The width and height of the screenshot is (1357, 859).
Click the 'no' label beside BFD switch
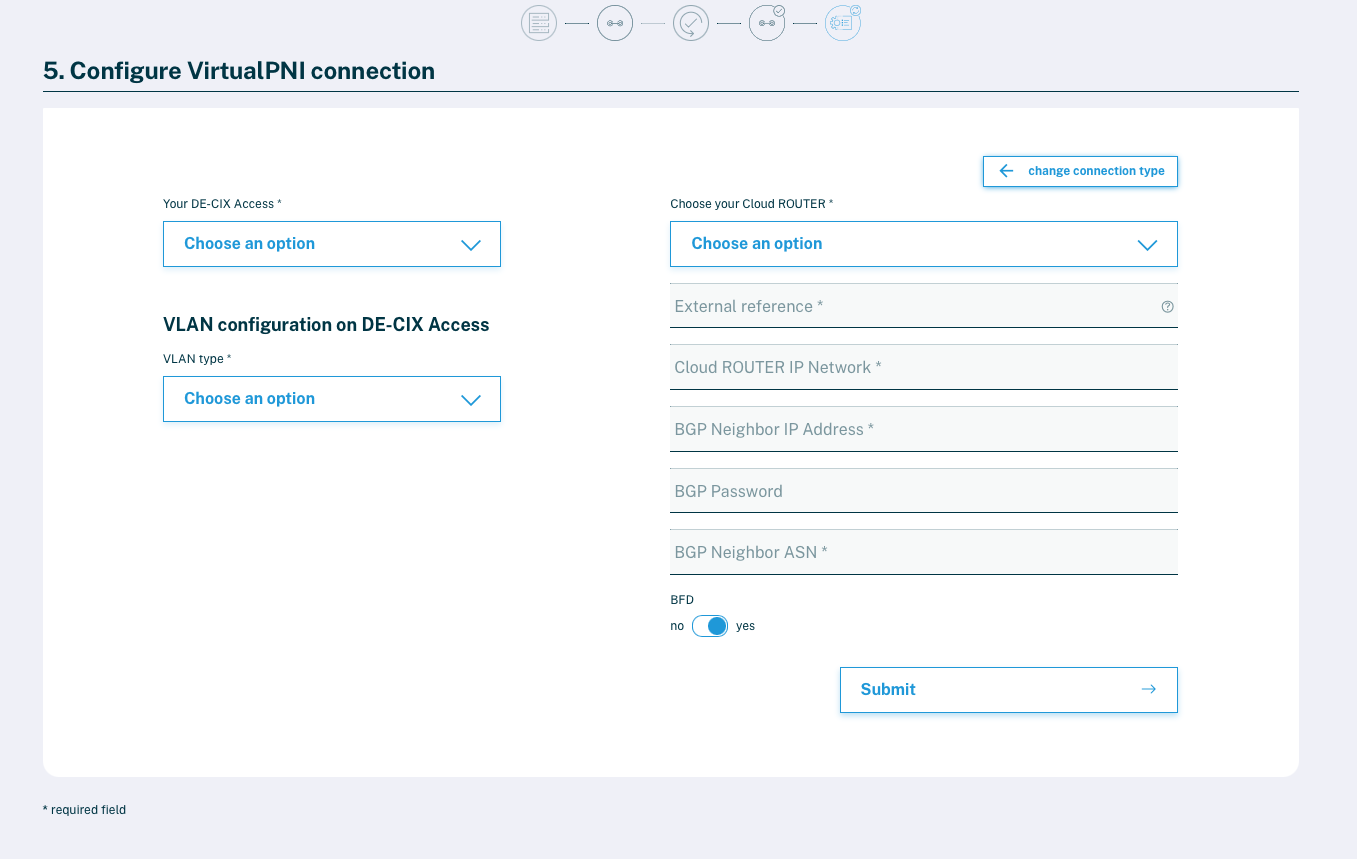pyautogui.click(x=677, y=626)
